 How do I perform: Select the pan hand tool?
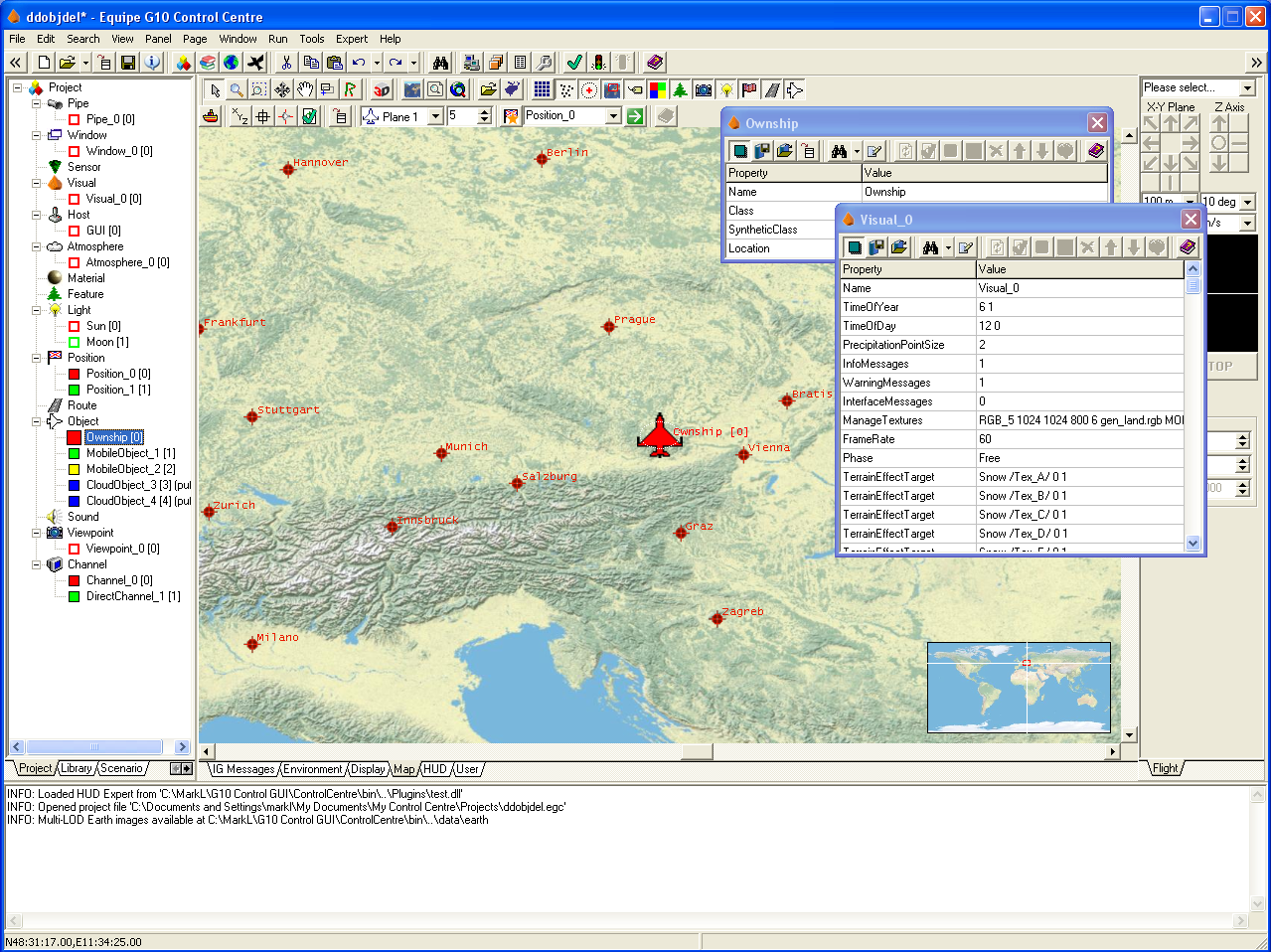(305, 89)
